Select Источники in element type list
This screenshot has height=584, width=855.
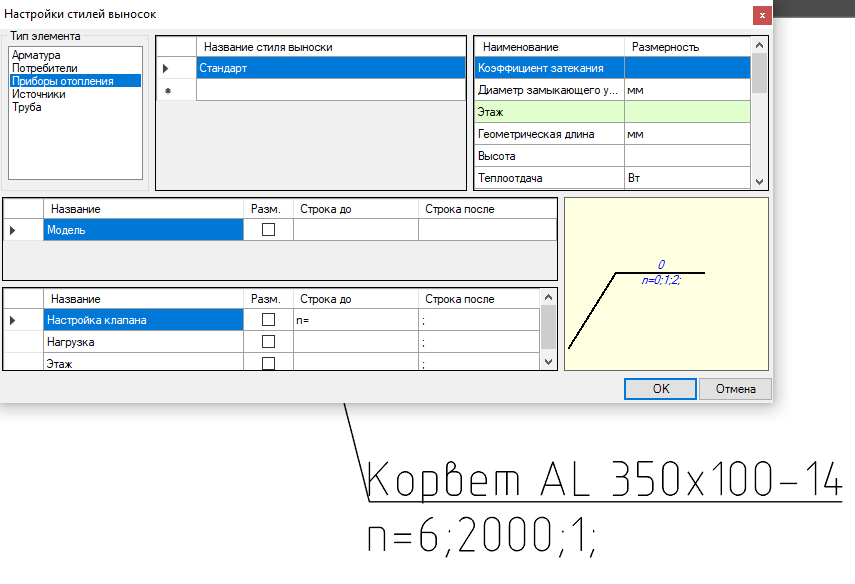click(39, 94)
